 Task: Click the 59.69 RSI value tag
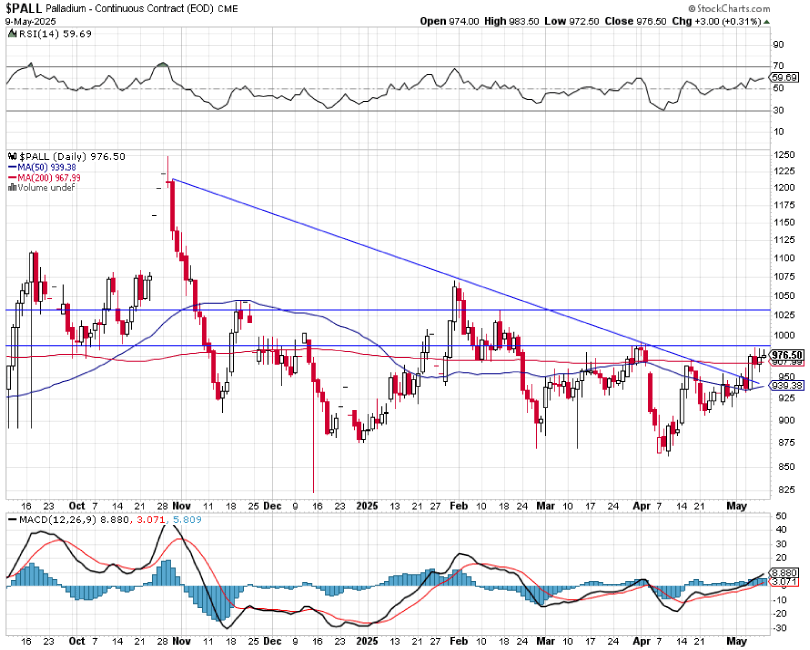[x=787, y=77]
